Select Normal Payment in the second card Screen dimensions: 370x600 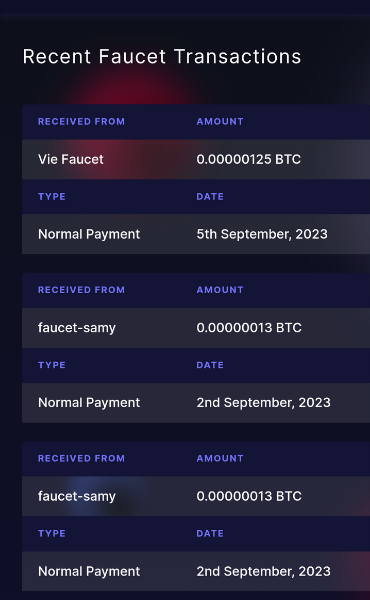pyautogui.click(x=89, y=403)
